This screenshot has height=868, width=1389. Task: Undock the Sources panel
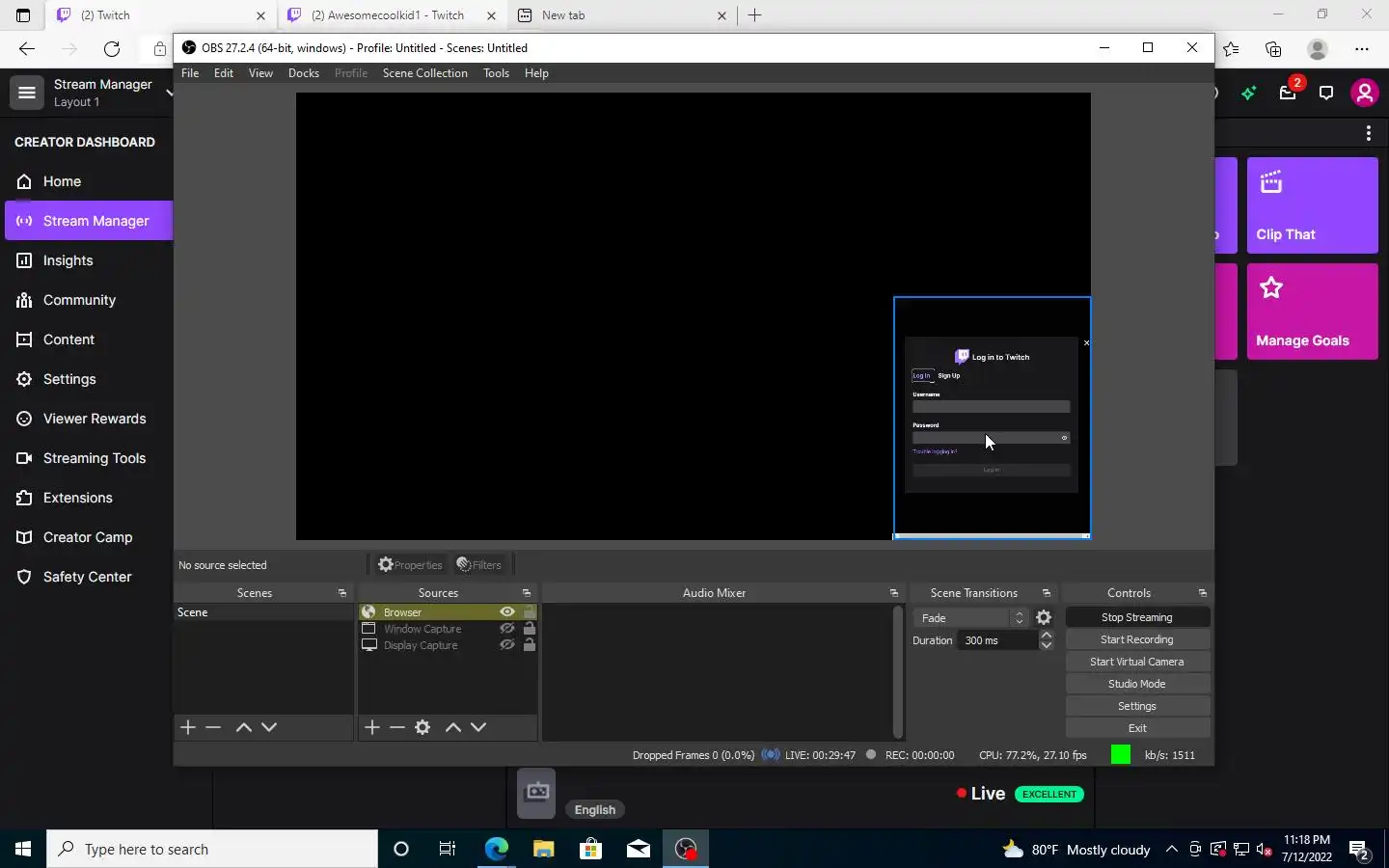pos(527,593)
